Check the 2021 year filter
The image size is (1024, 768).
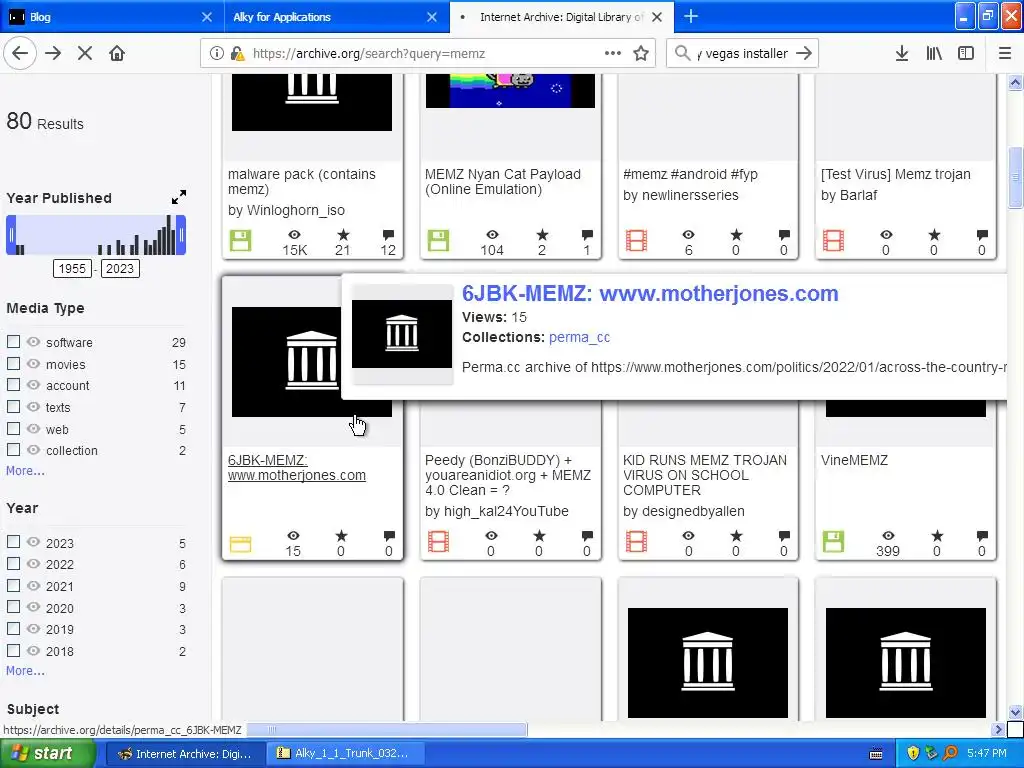pyautogui.click(x=13, y=585)
